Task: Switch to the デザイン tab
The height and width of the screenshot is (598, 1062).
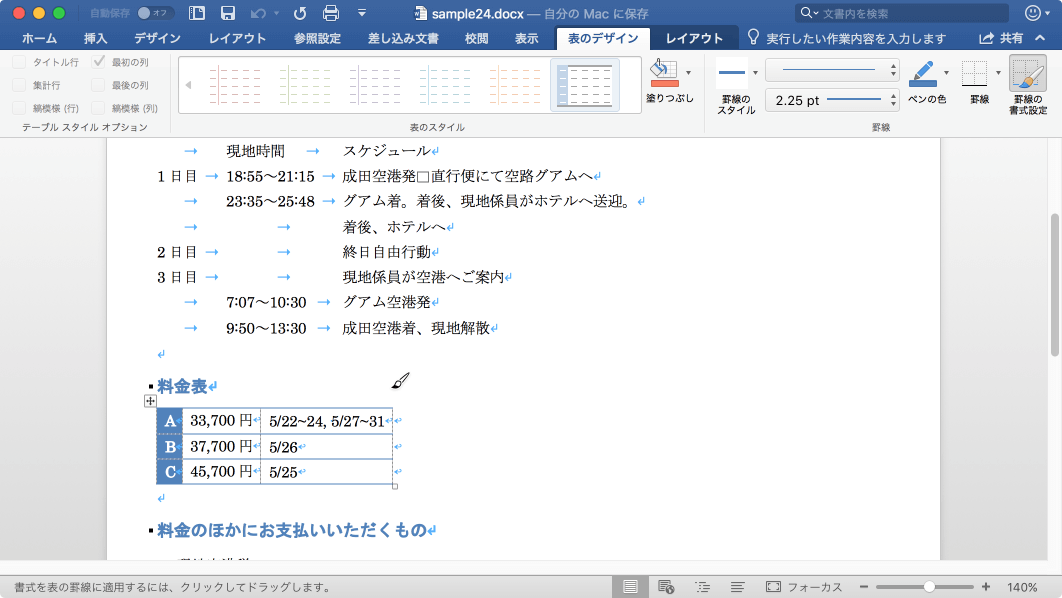Action: point(157,39)
